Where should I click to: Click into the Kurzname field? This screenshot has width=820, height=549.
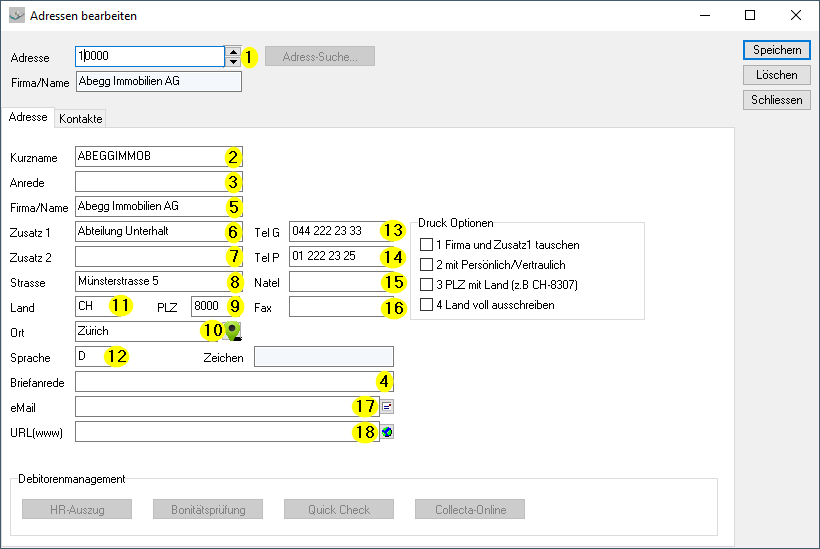158,156
